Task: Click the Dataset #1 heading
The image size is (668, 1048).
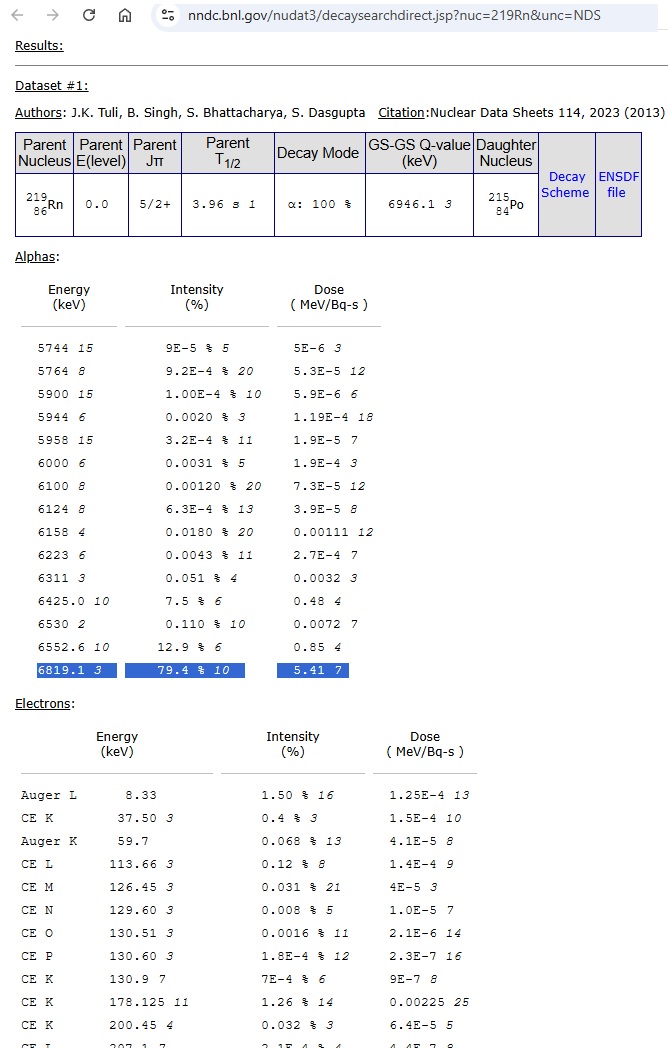Action: pos(51,86)
